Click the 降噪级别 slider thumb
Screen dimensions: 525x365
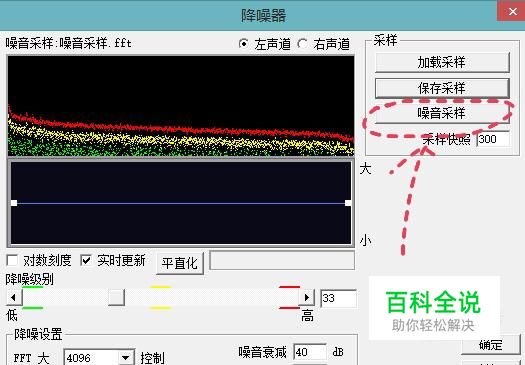click(116, 297)
